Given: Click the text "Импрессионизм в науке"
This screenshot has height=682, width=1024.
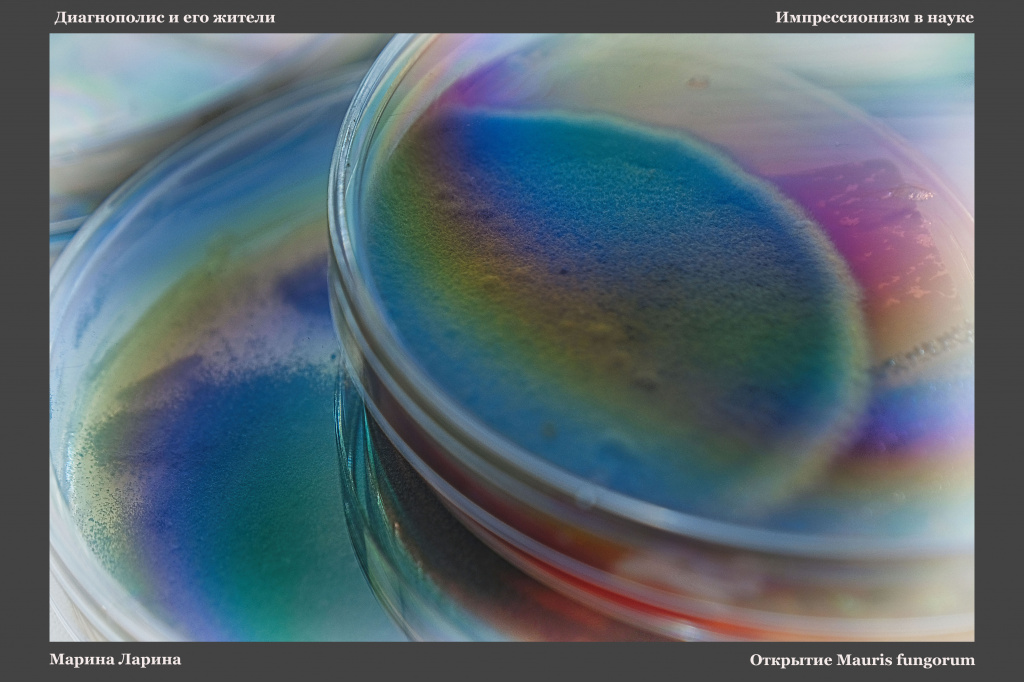Looking at the screenshot, I should click(874, 18).
